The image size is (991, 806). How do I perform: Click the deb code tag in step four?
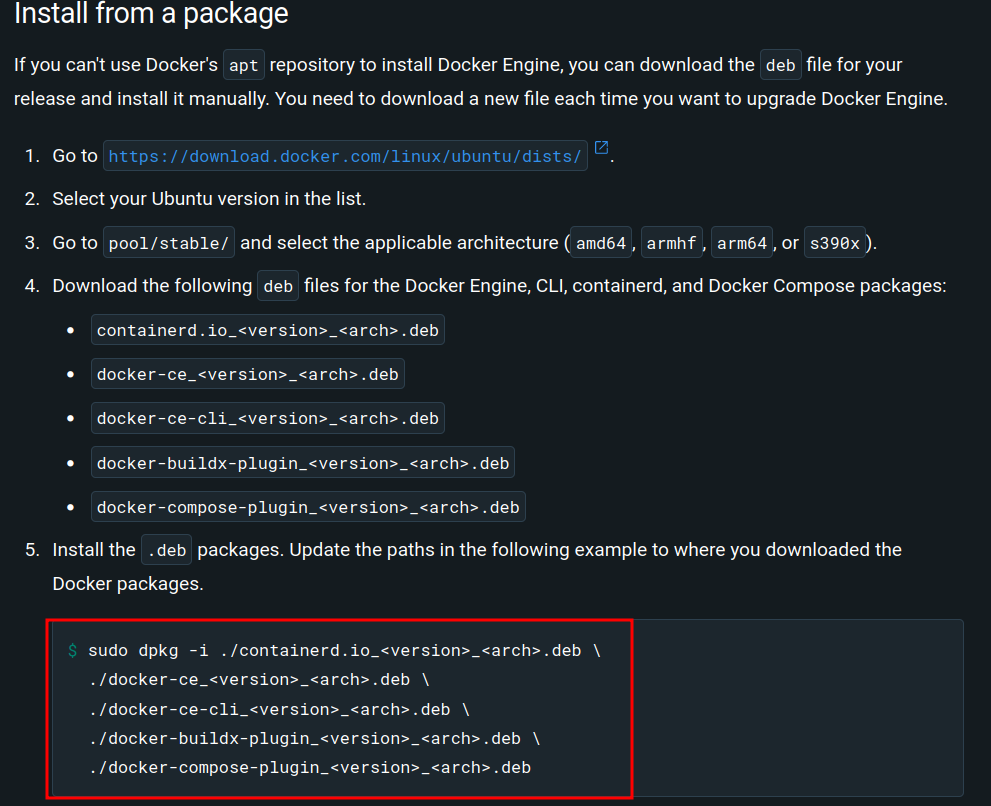point(278,286)
